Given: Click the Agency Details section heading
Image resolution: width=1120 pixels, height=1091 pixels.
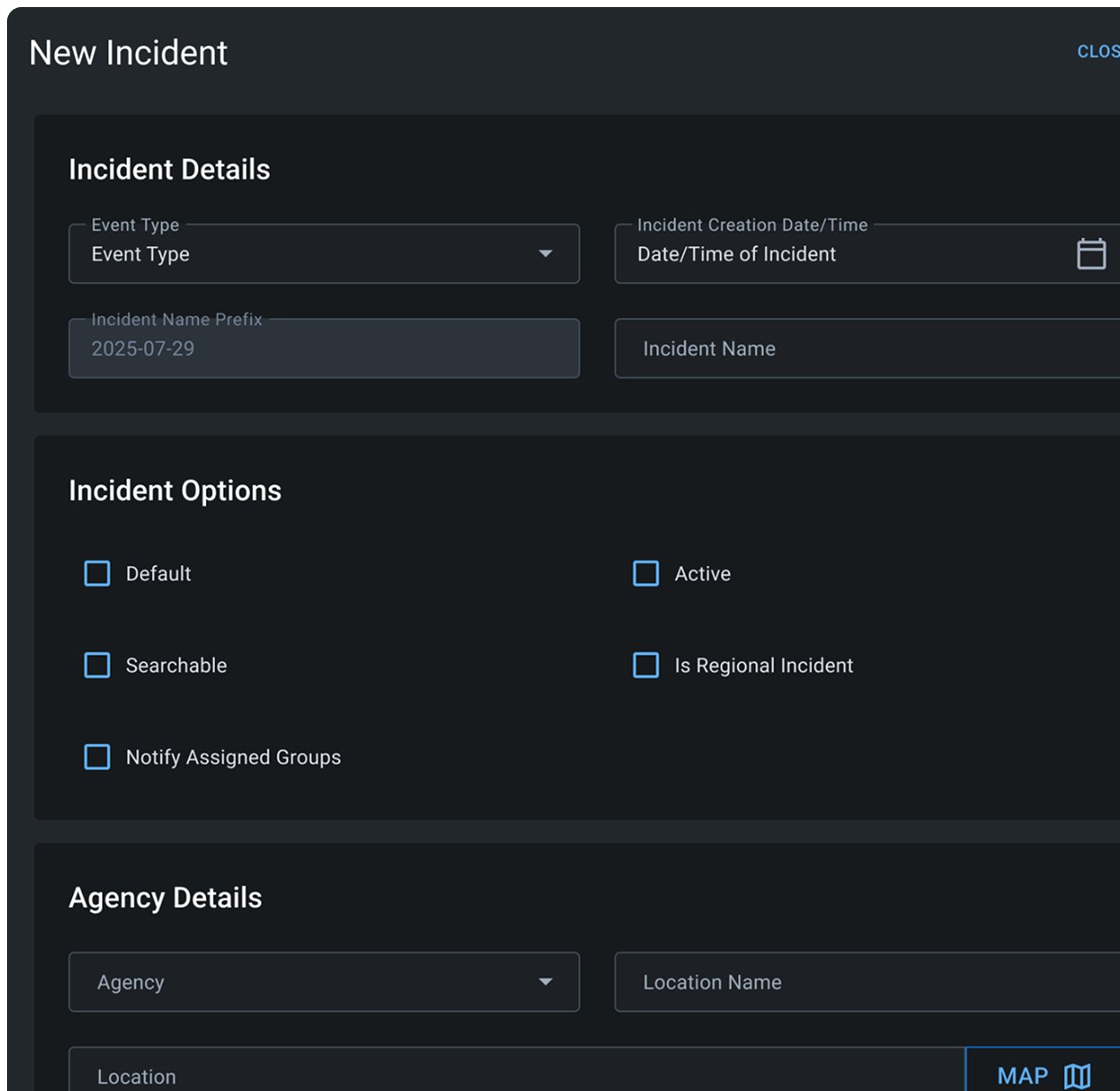Looking at the screenshot, I should pos(165,898).
